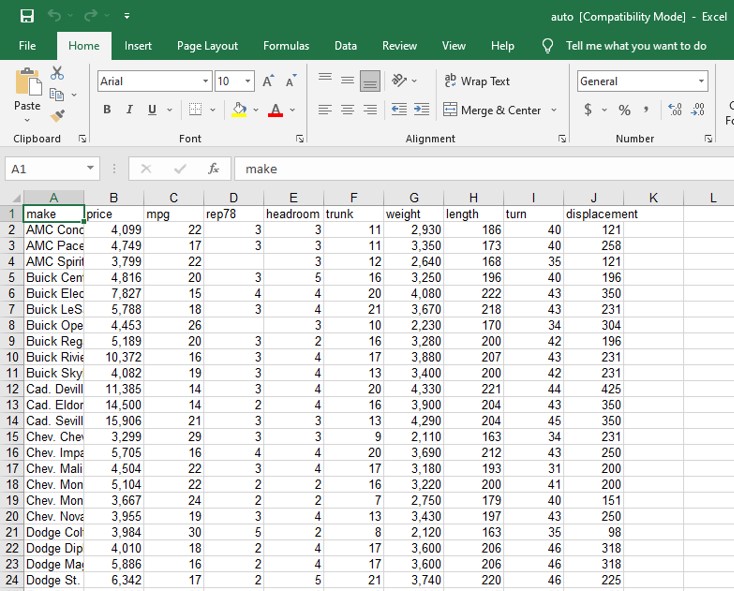
Task: Apply center horizontal alignment
Action: 347,110
